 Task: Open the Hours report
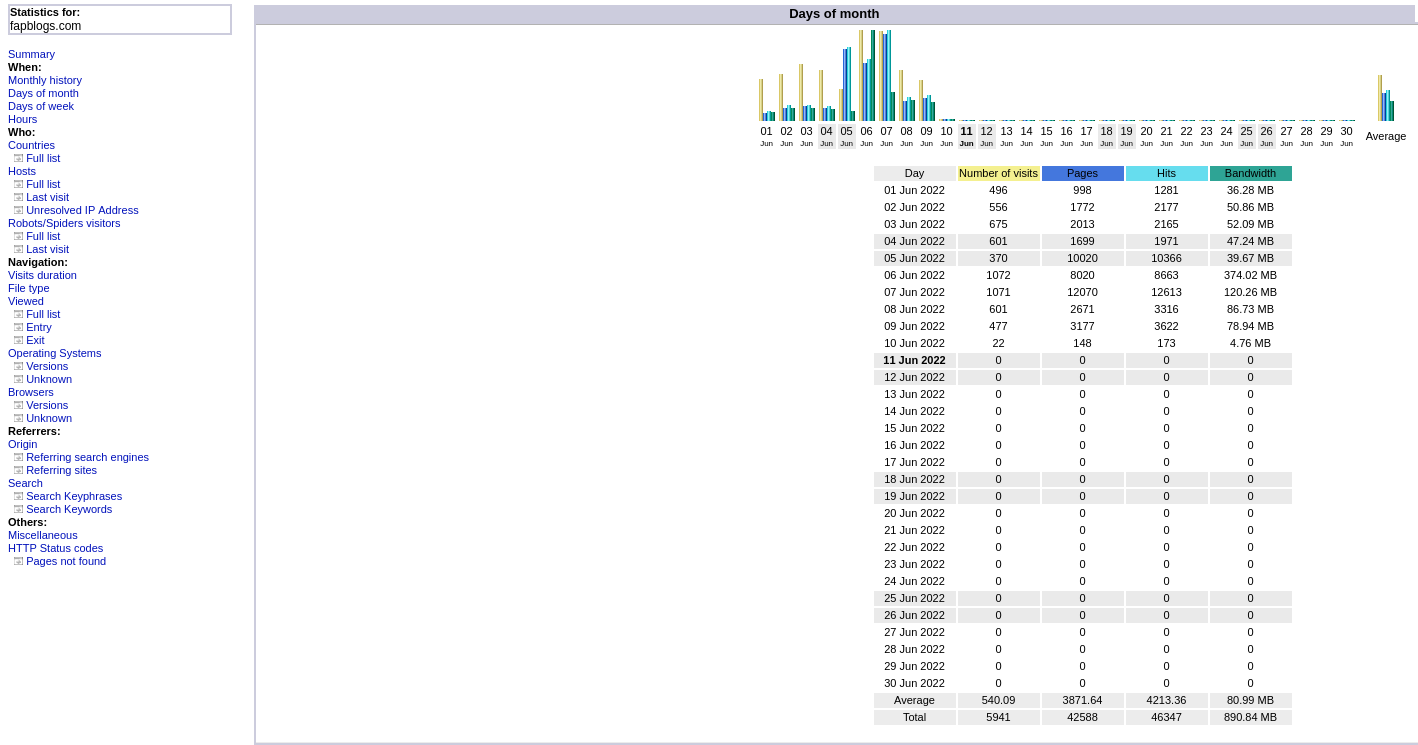pyautogui.click(x=22, y=119)
